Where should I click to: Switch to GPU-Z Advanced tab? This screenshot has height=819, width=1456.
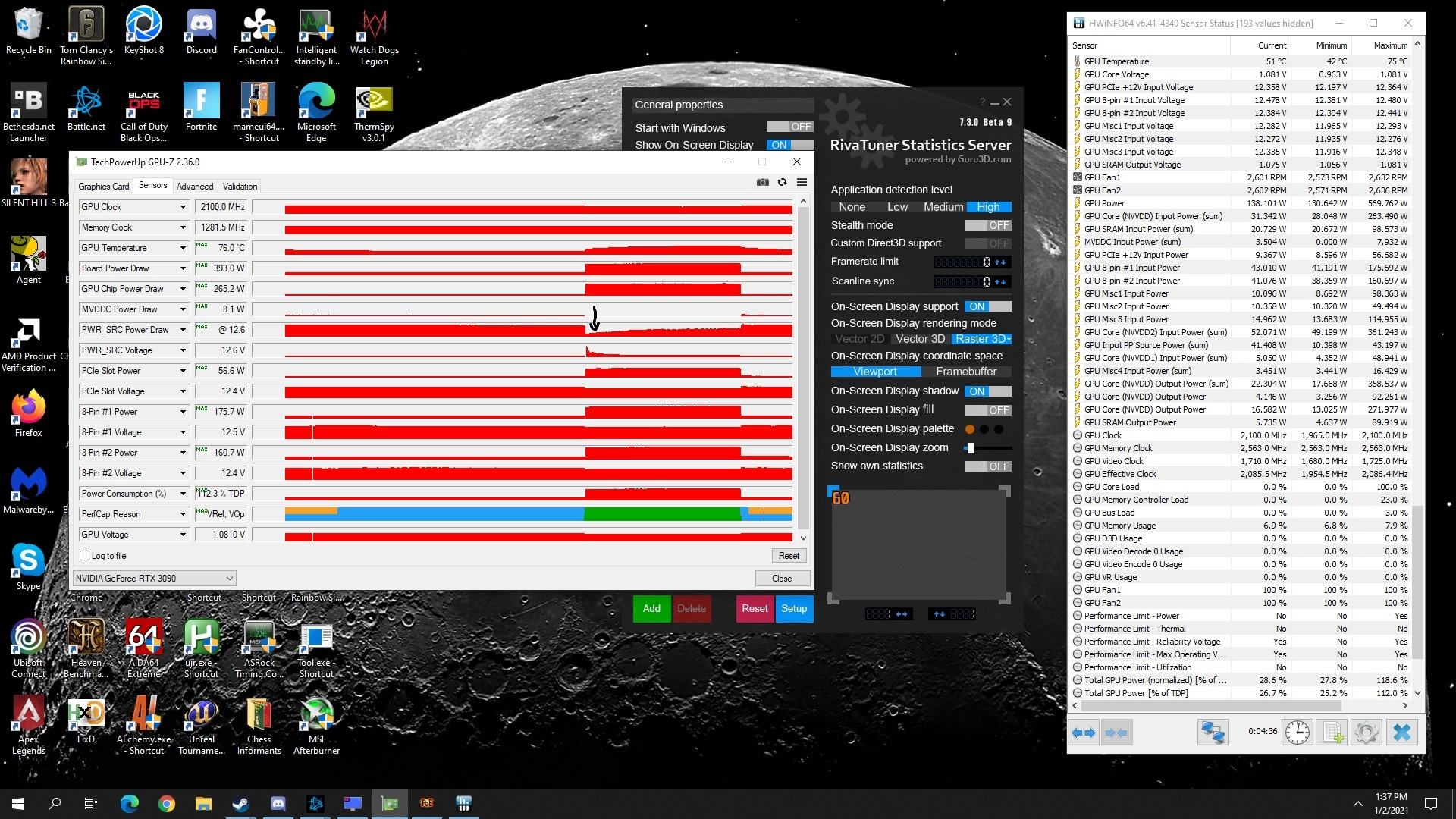(x=195, y=187)
